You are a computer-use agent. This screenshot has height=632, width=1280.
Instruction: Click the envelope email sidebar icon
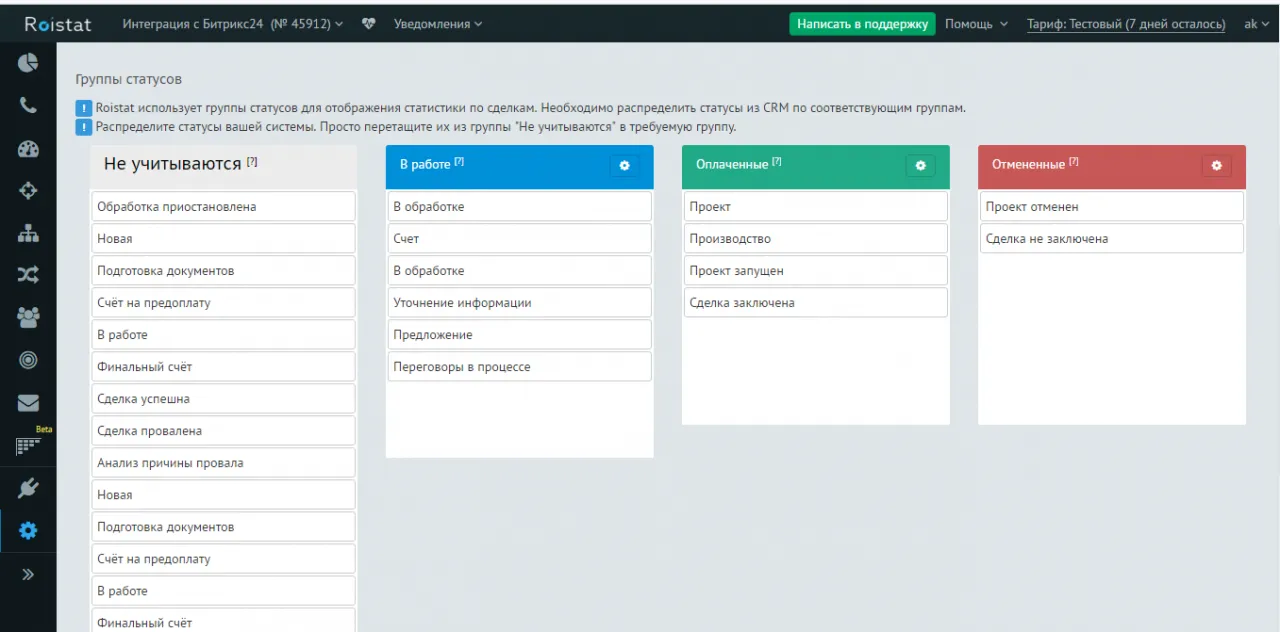tap(28, 403)
